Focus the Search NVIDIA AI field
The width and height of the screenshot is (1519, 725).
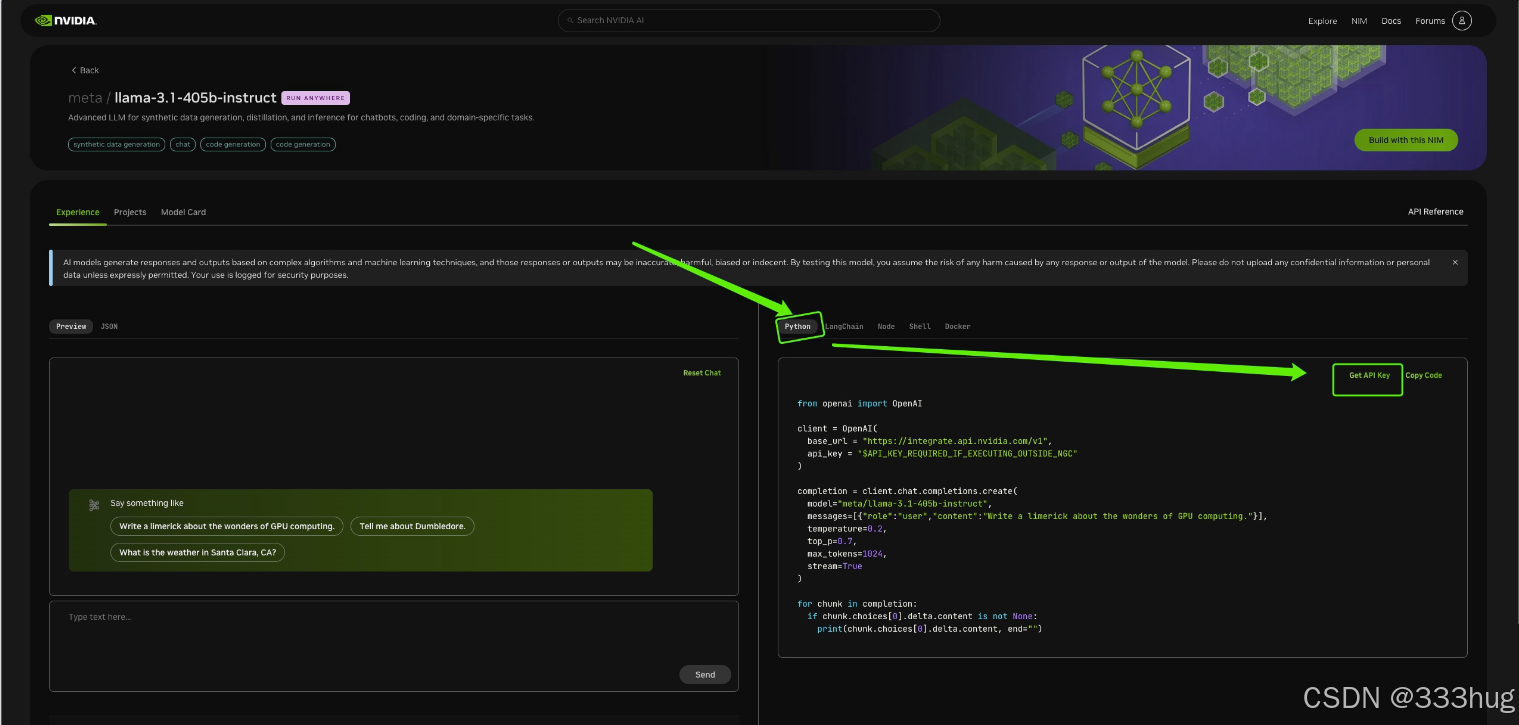pos(749,20)
